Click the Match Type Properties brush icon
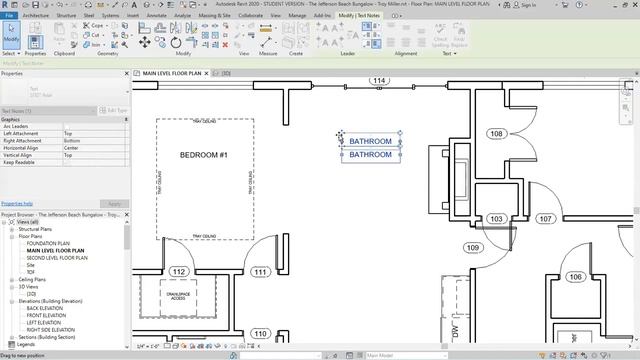Viewport: 640px width, 360px height. click(74, 44)
